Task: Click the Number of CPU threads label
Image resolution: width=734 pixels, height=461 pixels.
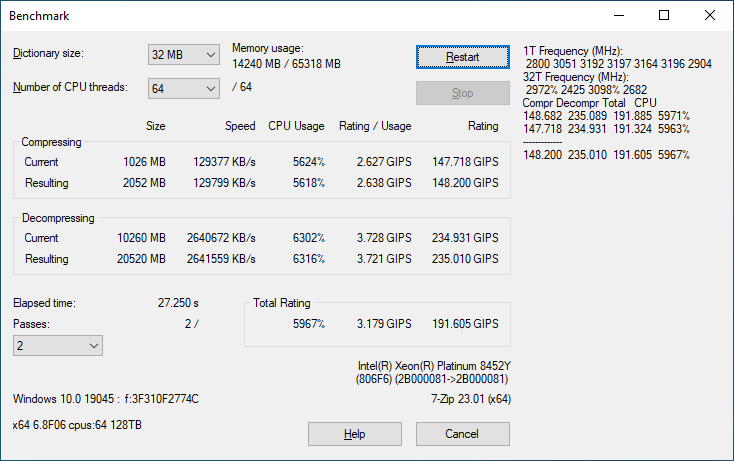Action: (70, 87)
